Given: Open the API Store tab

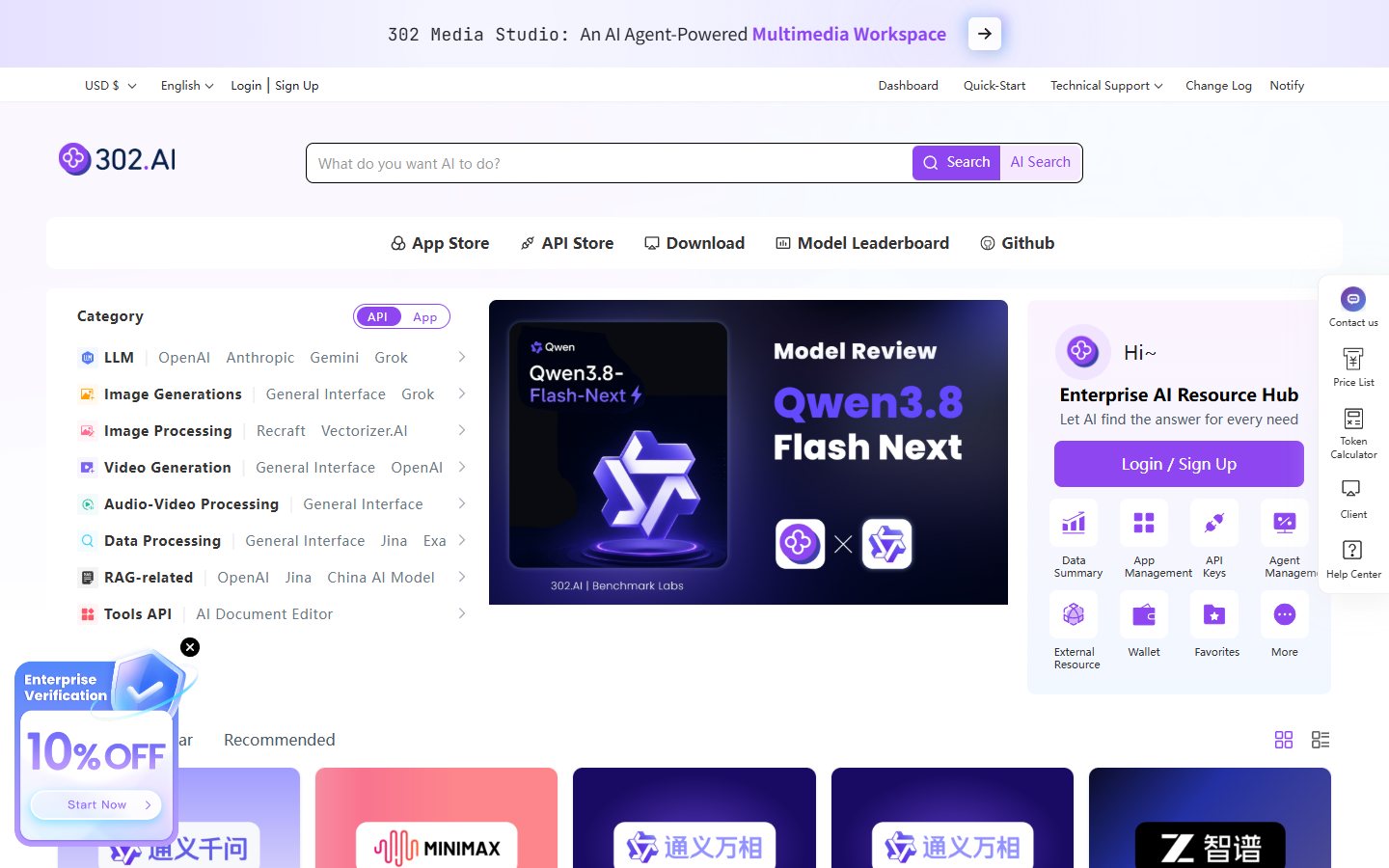Looking at the screenshot, I should (567, 243).
